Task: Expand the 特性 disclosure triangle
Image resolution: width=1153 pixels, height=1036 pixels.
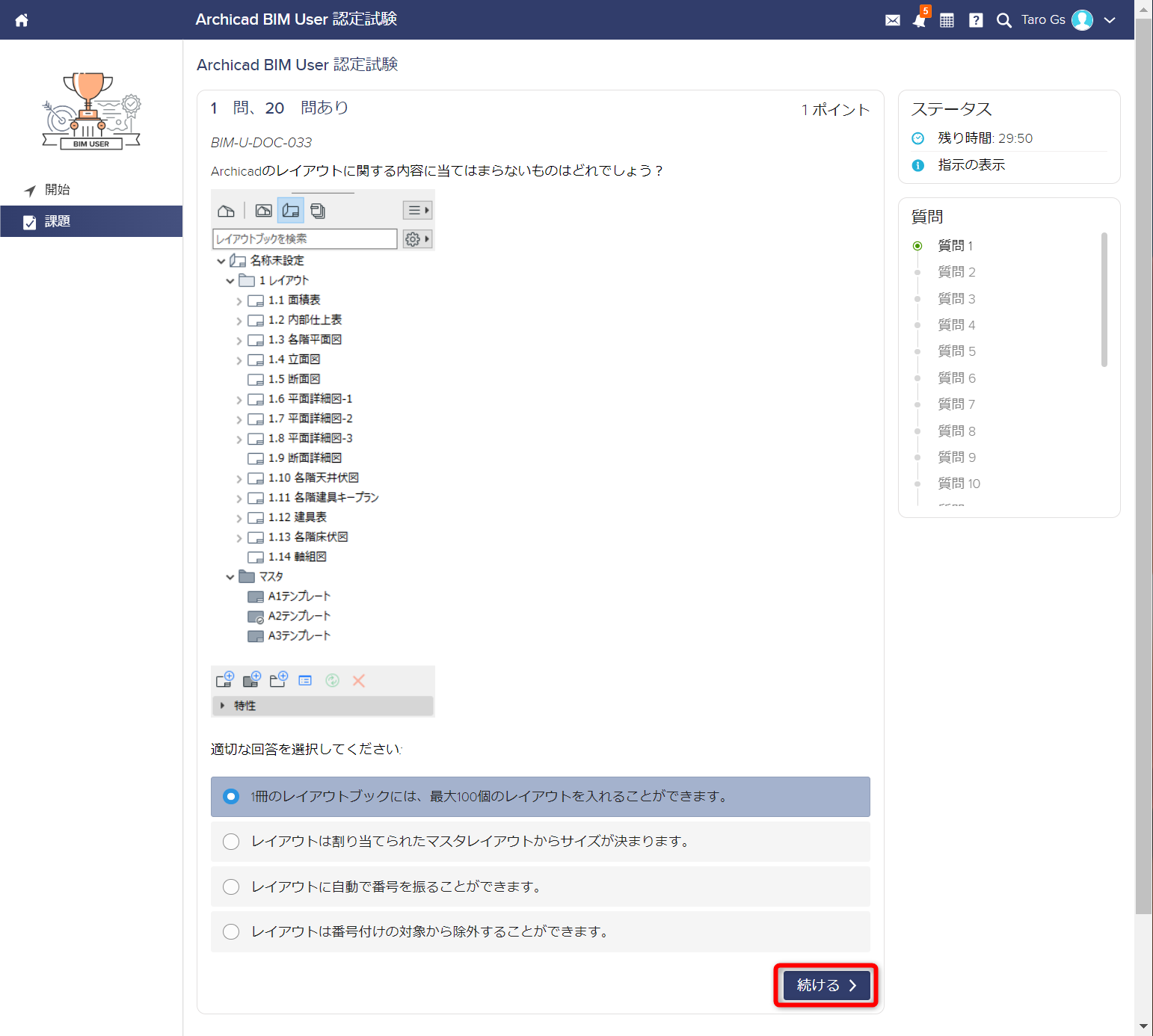Action: coord(222,706)
